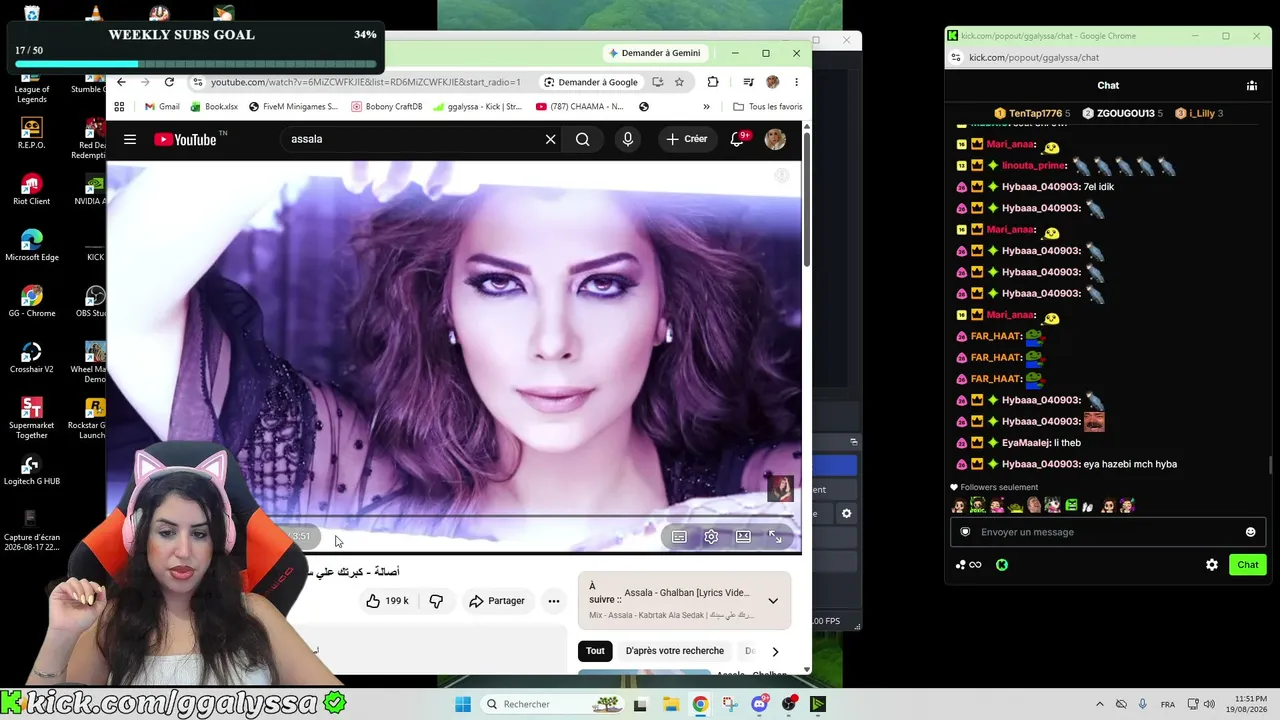Click the green Kick emote icon below message box
Viewport: 1280px width, 720px height.
point(1002,565)
